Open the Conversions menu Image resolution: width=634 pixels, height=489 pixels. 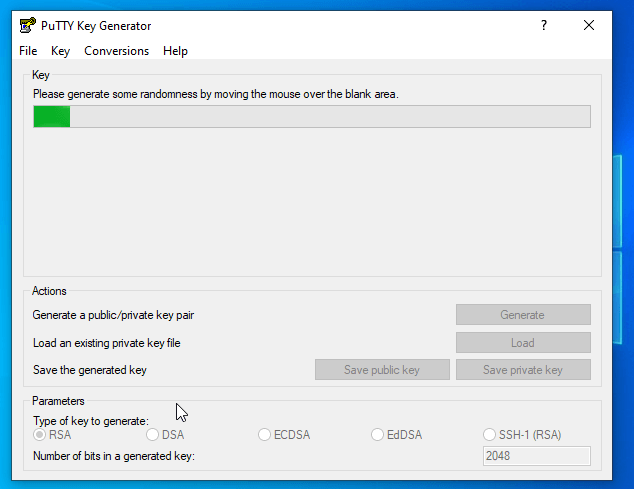[x=116, y=51]
